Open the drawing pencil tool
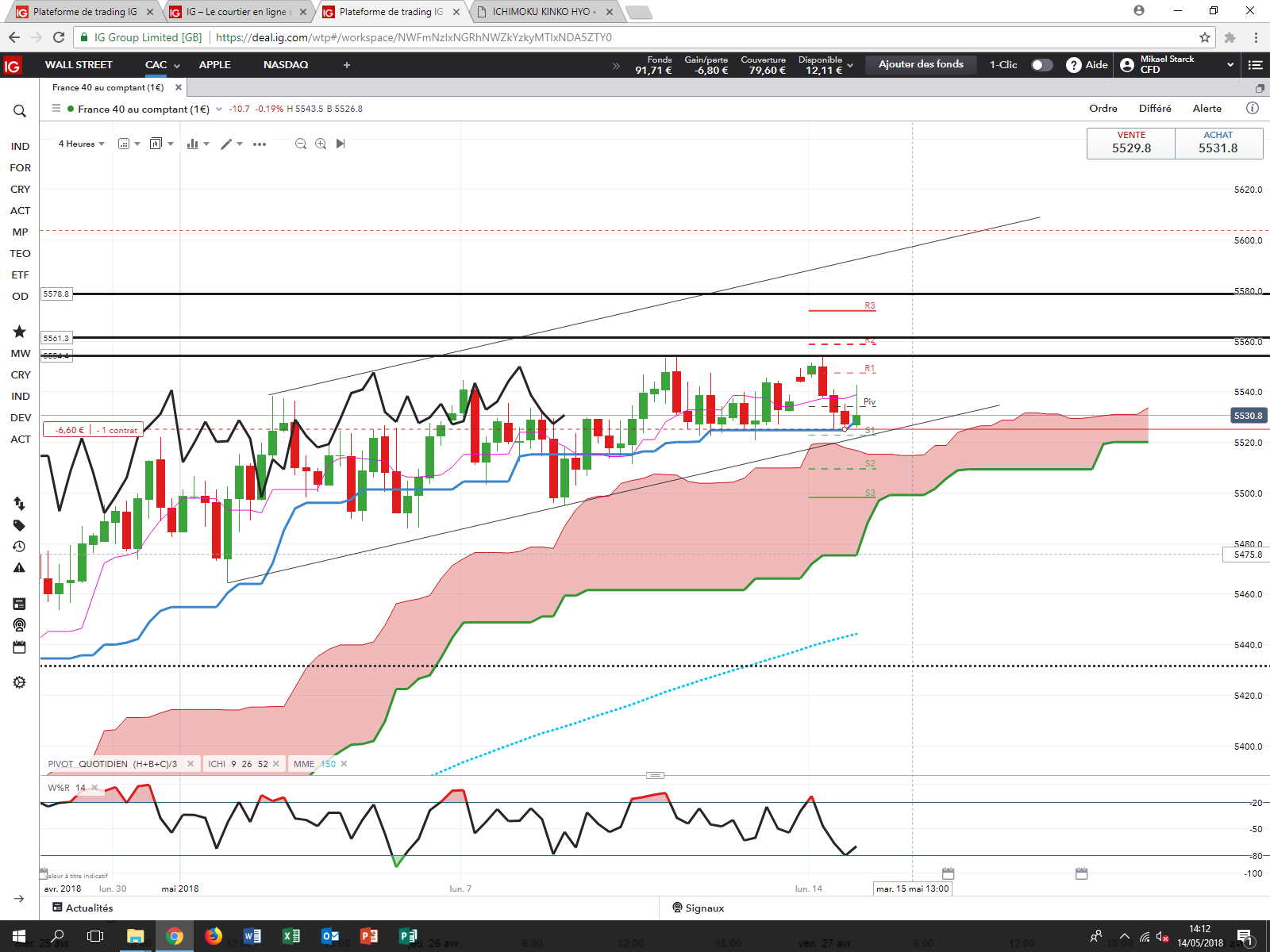The image size is (1270, 952). 226,144
